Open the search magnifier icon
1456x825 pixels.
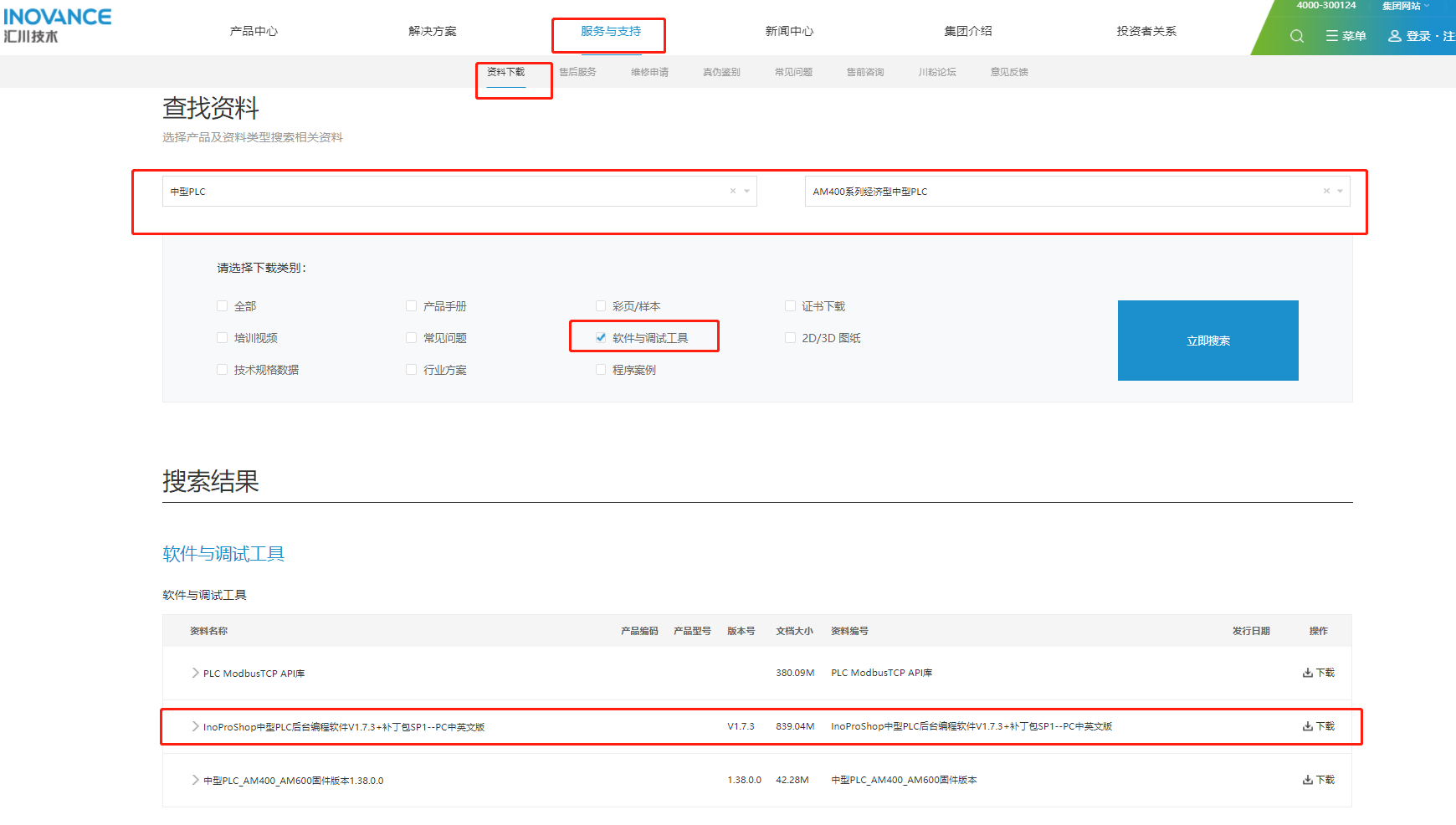[1297, 36]
